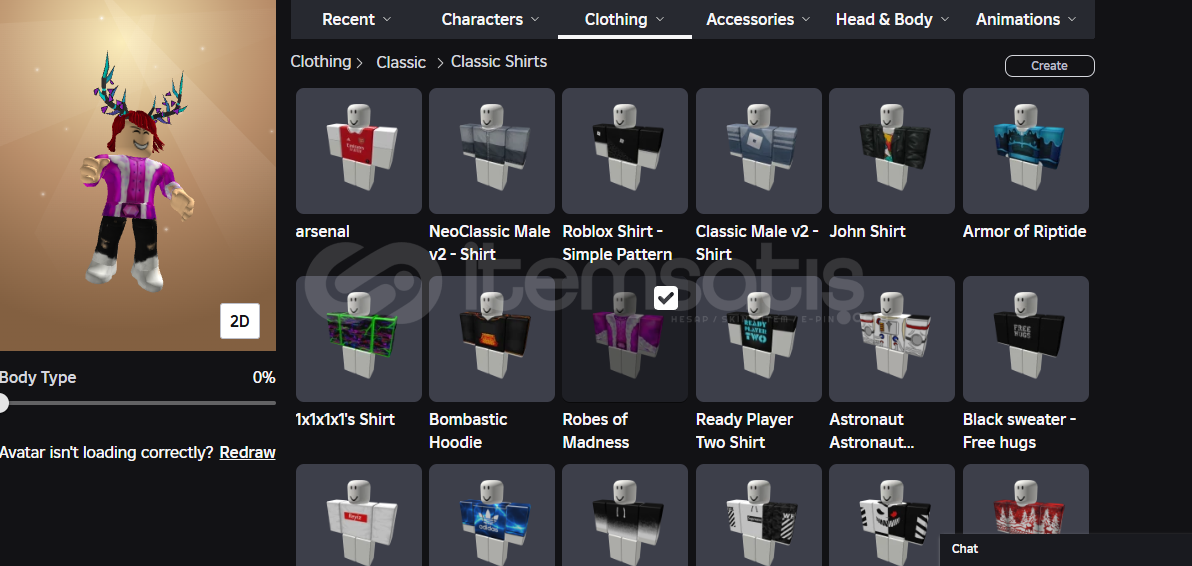Select Roblox Shirt Simple Pattern thumbnail
The image size is (1192, 566).
[625, 150]
